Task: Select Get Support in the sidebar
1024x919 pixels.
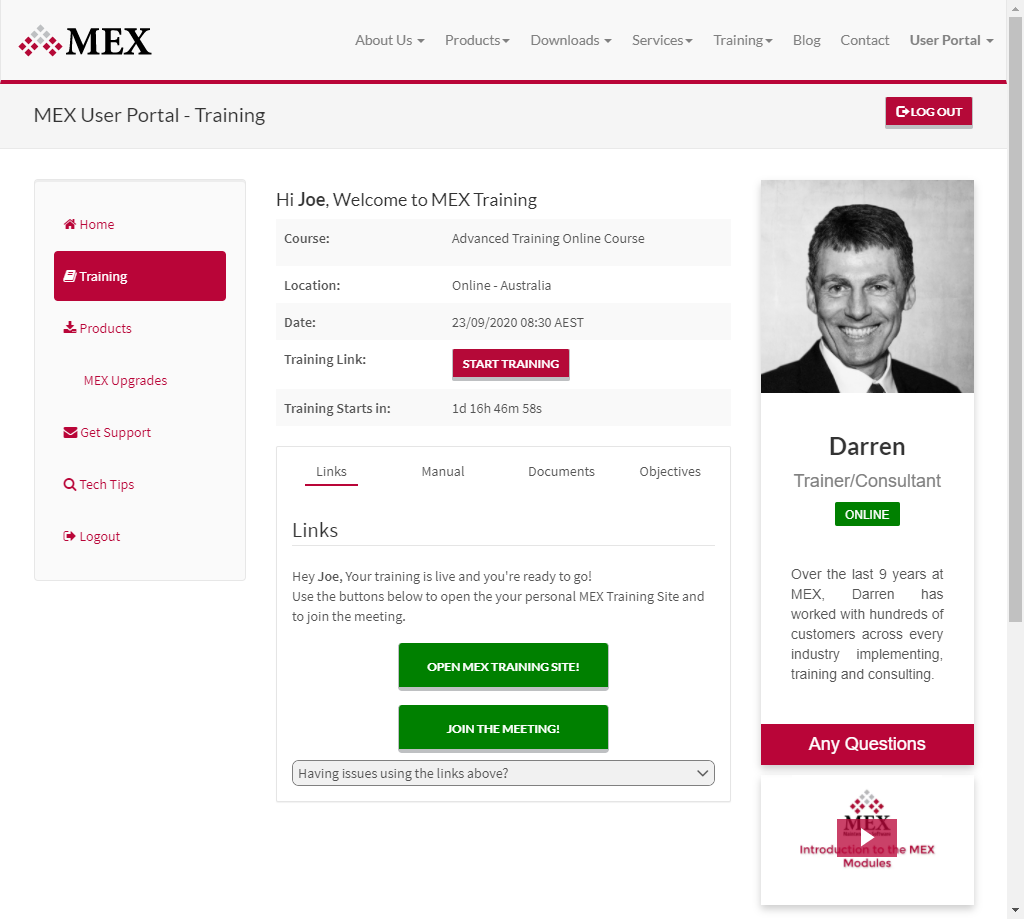Action: (x=116, y=432)
